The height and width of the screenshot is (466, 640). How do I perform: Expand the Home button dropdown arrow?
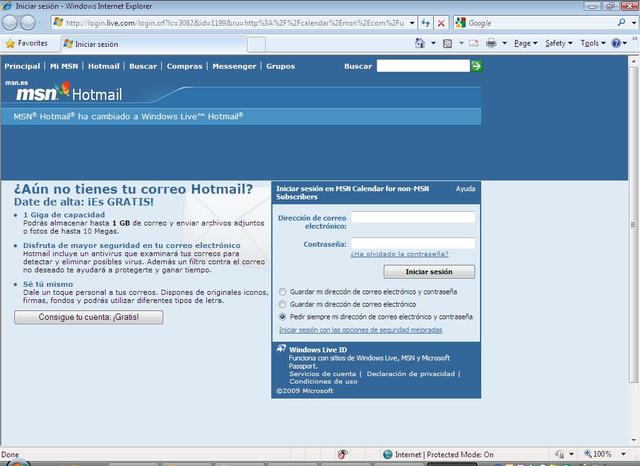coord(433,43)
